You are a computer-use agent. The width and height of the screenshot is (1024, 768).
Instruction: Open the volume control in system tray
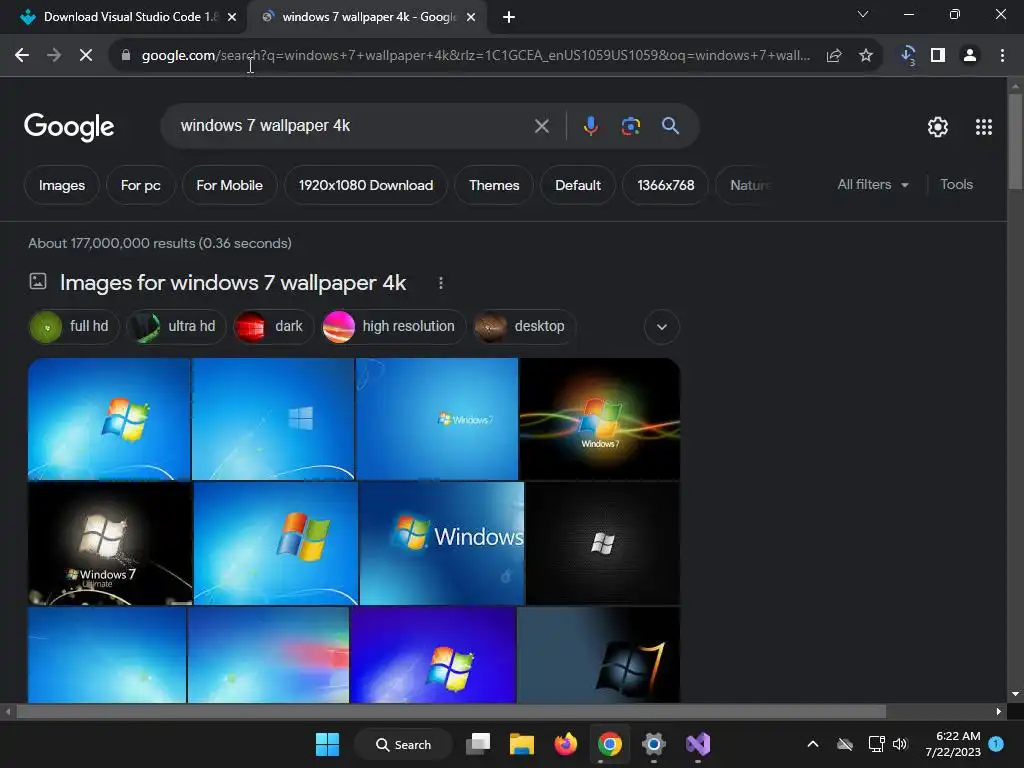pyautogui.click(x=901, y=744)
